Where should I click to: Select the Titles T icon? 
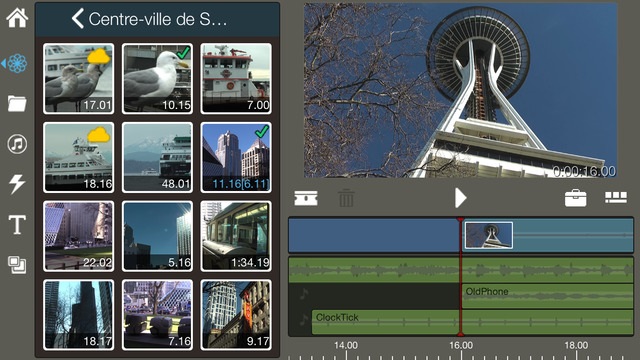(x=17, y=224)
